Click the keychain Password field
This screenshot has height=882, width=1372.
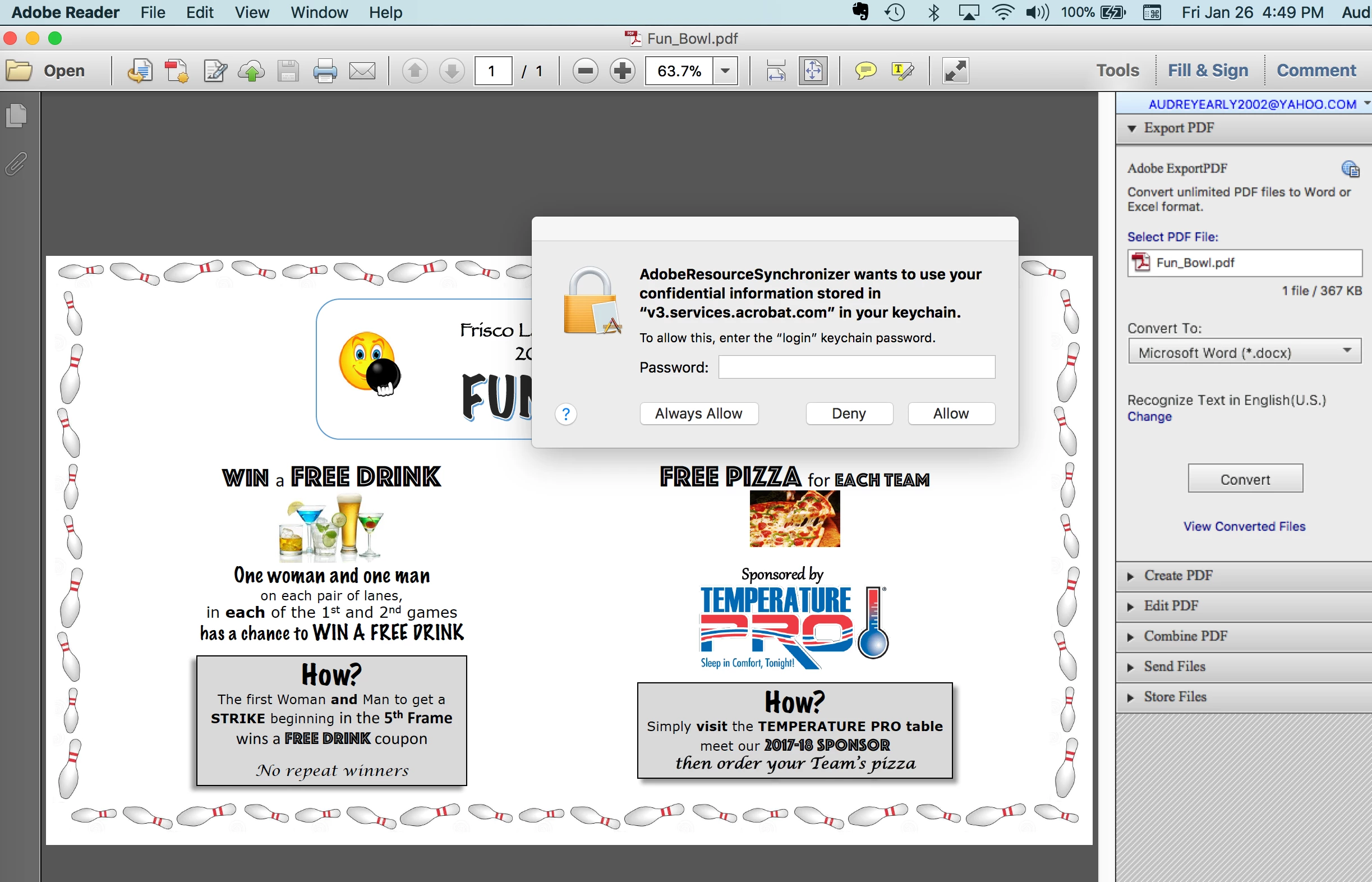[856, 367]
